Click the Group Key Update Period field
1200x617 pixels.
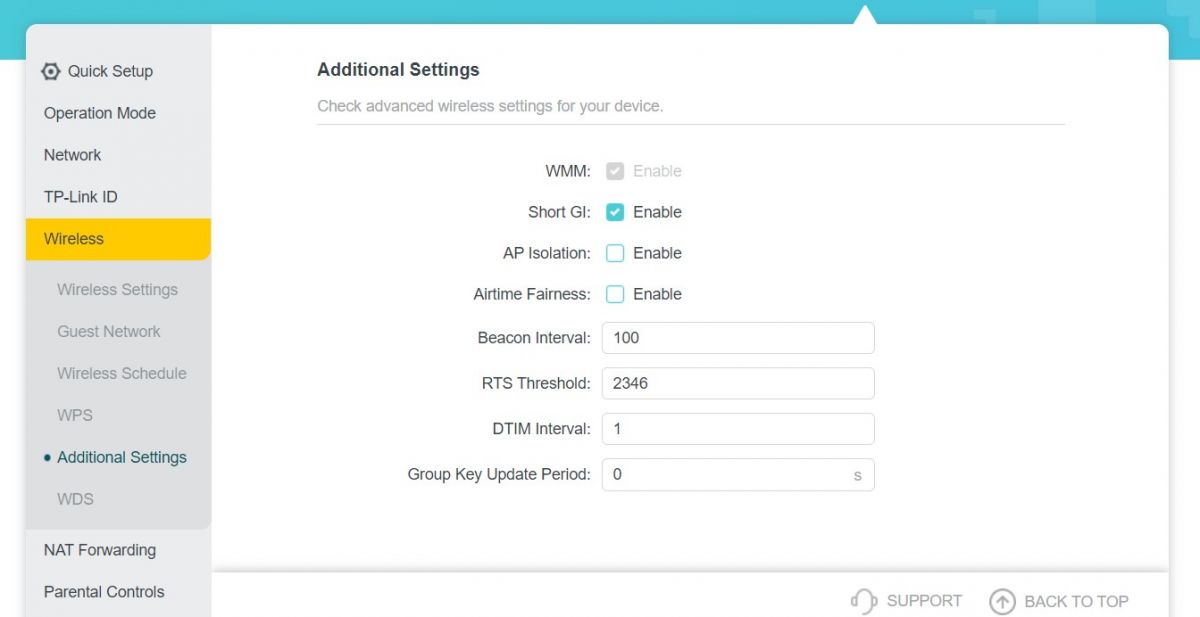tap(738, 475)
